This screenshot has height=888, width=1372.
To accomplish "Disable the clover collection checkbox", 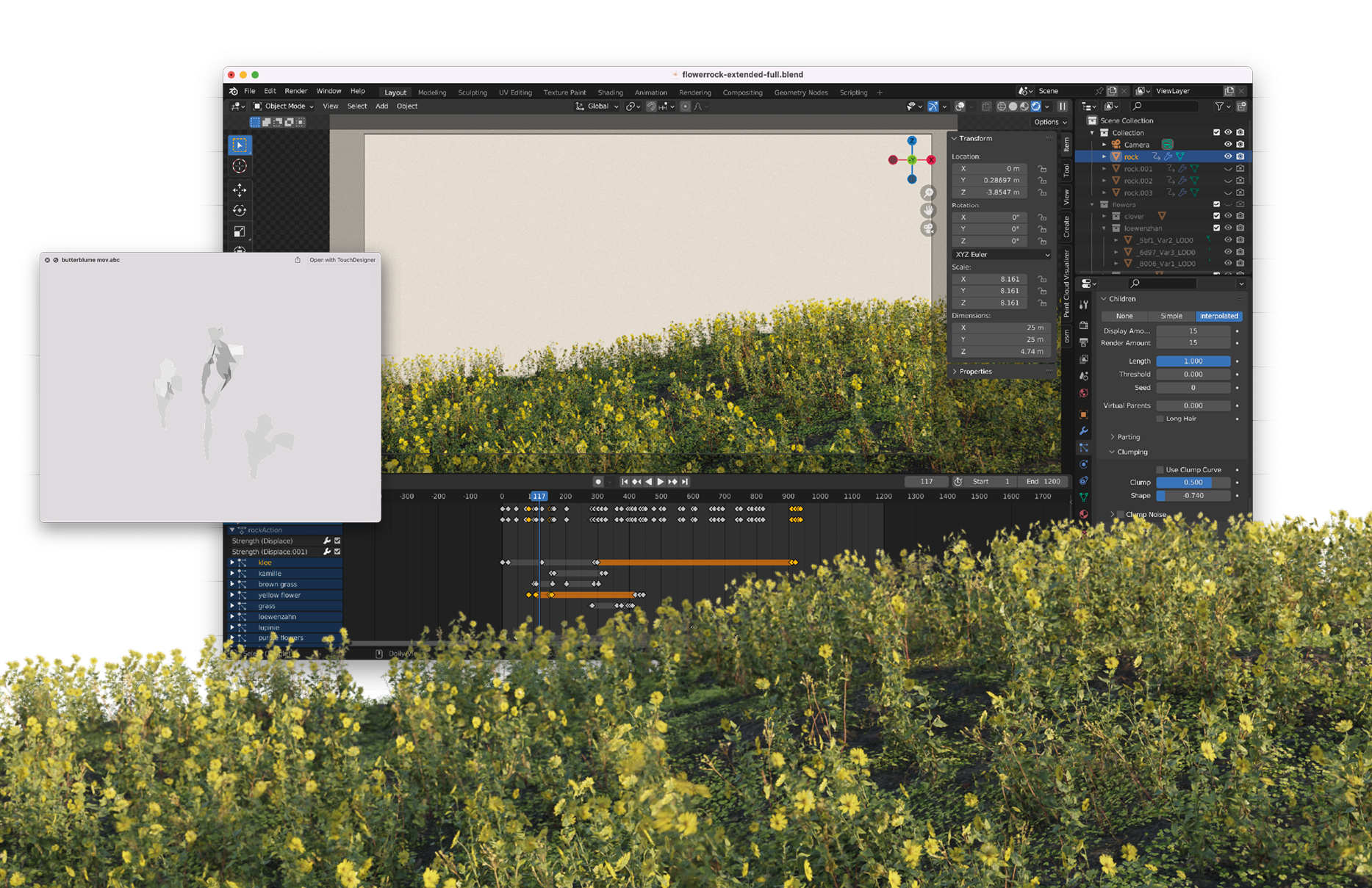I will pos(1215,216).
